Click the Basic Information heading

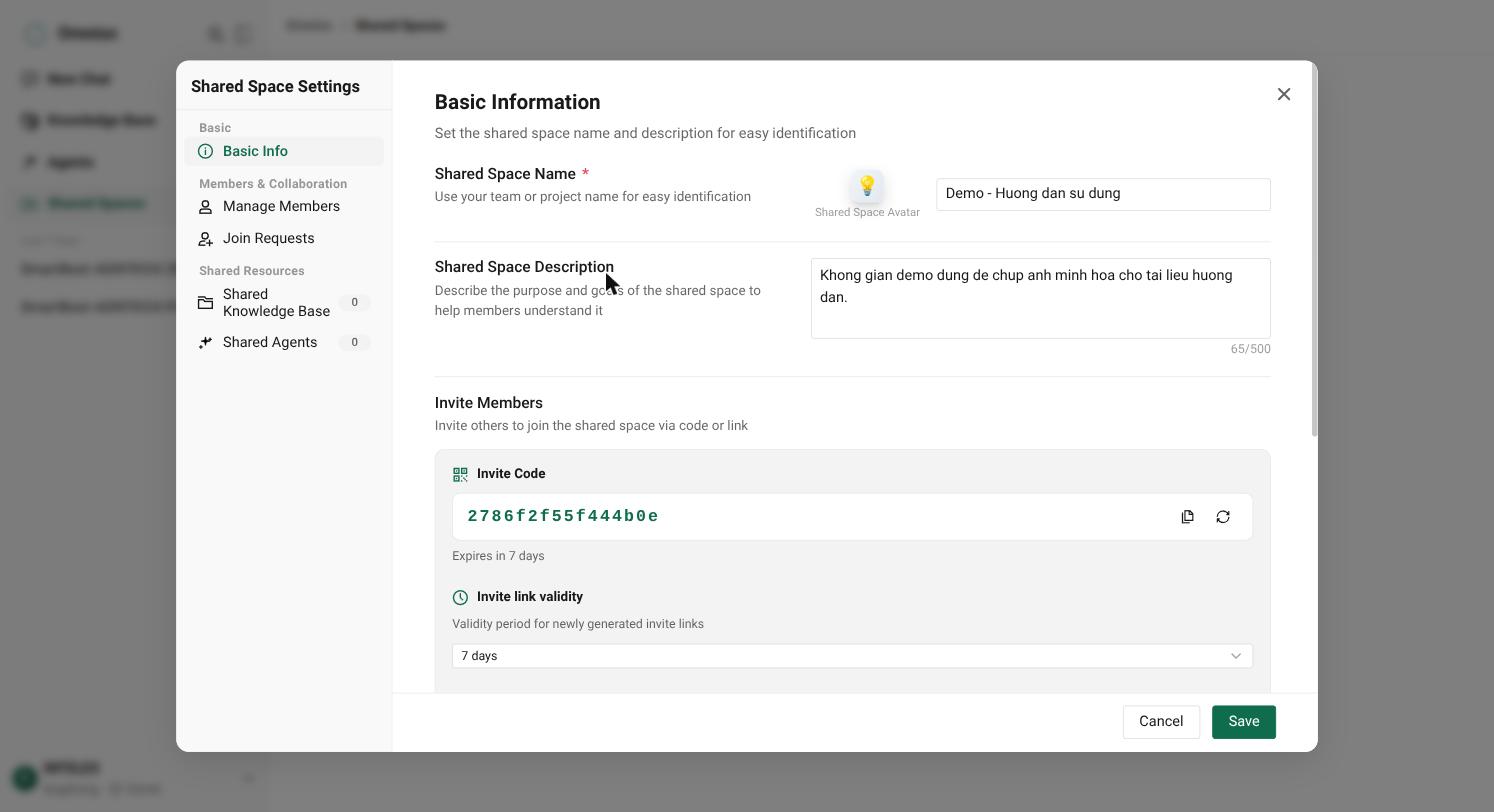coord(518,102)
